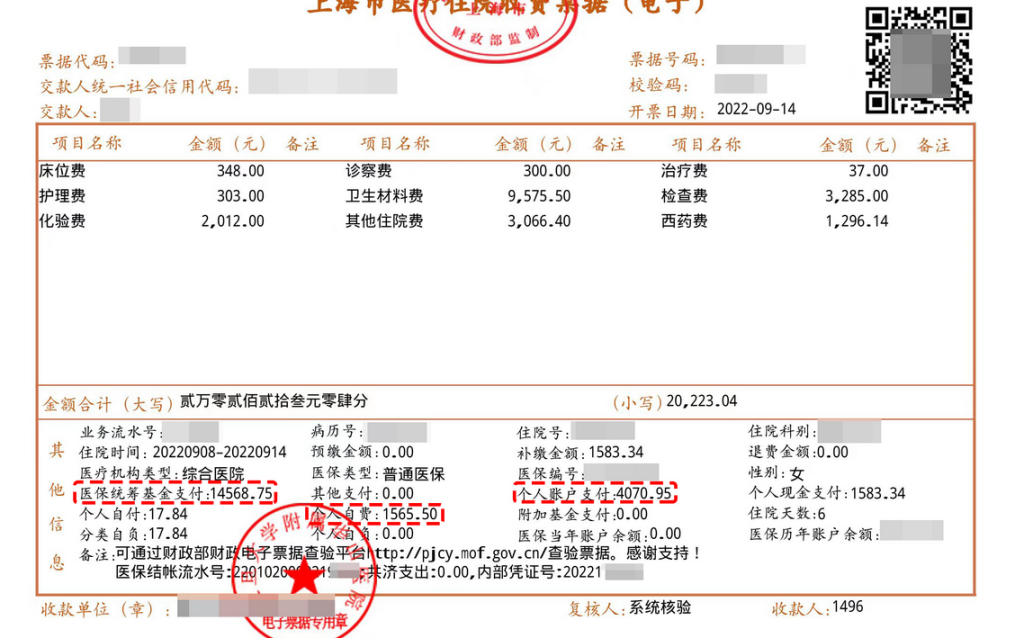Image resolution: width=1024 pixels, height=638 pixels.
Task: Select reviewer name '系统核验'
Action: click(x=660, y=608)
